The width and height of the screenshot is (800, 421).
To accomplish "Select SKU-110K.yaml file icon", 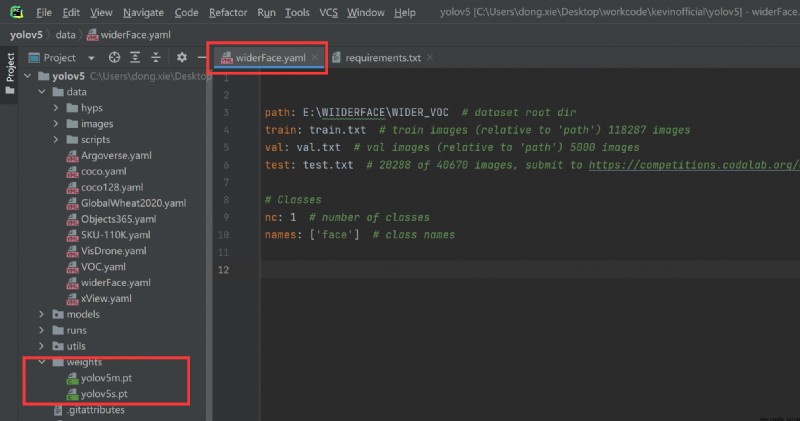I will [72, 235].
